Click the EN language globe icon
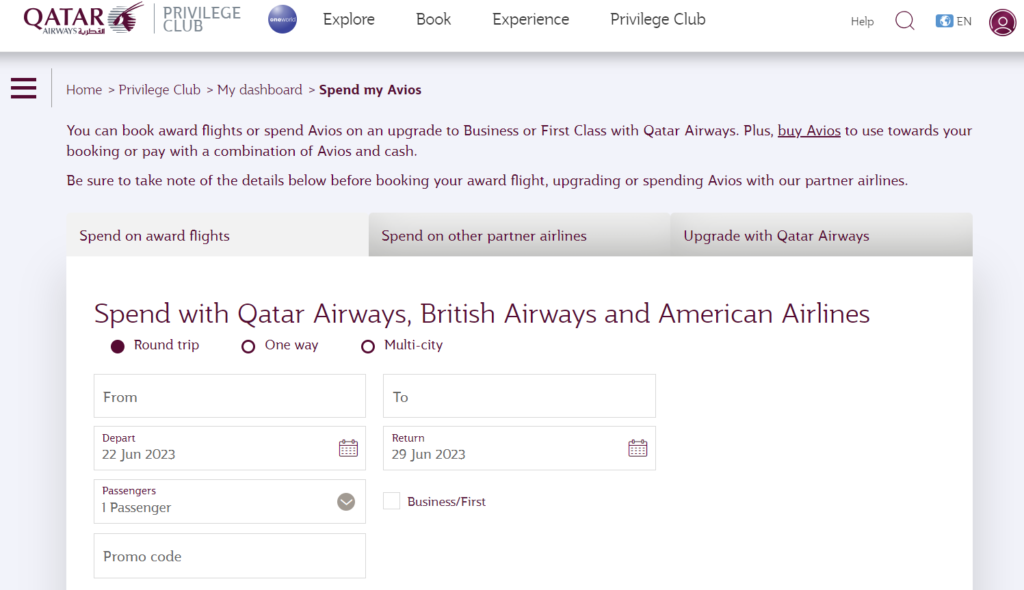The height and width of the screenshot is (590, 1024). coord(944,21)
